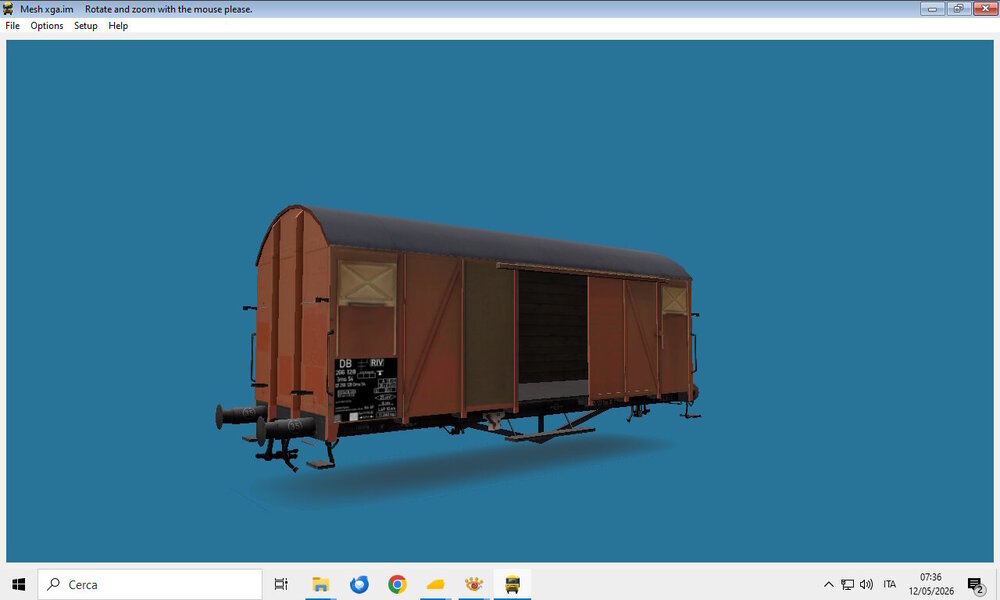Open File Explorer from the taskbar
This screenshot has height=600, width=1000.
tap(320, 584)
